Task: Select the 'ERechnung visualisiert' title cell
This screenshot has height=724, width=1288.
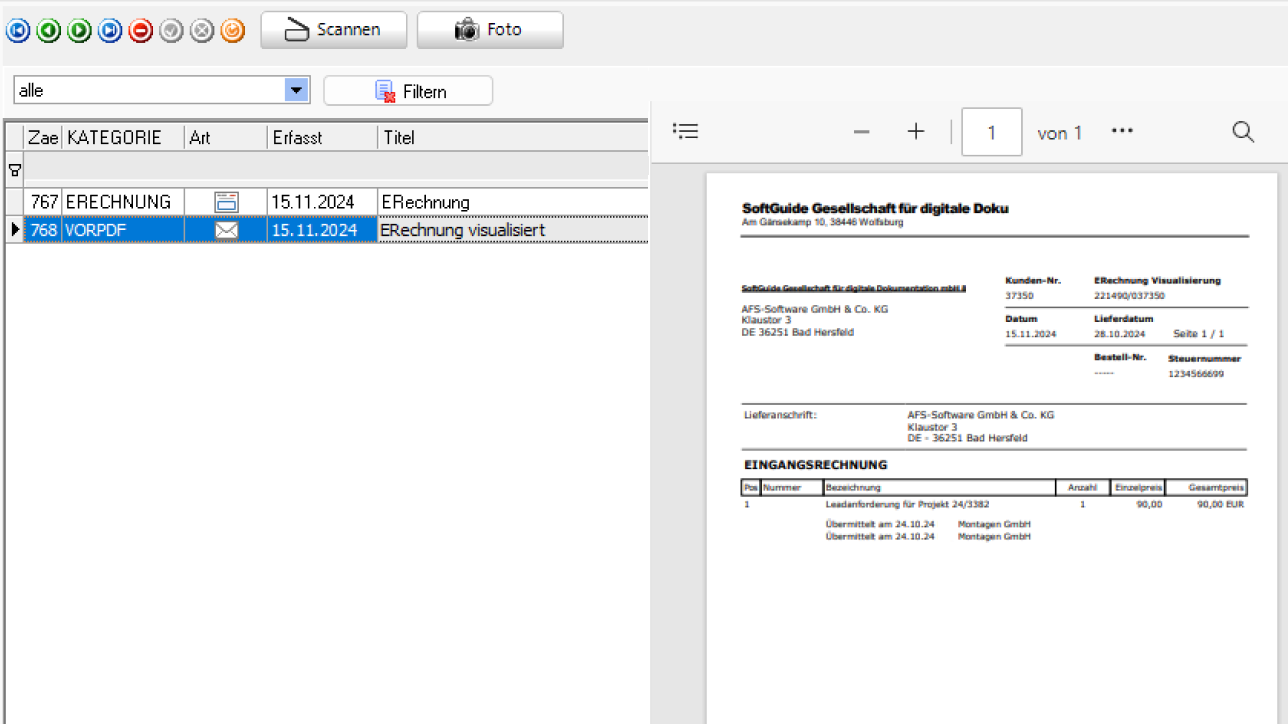Action: point(513,230)
